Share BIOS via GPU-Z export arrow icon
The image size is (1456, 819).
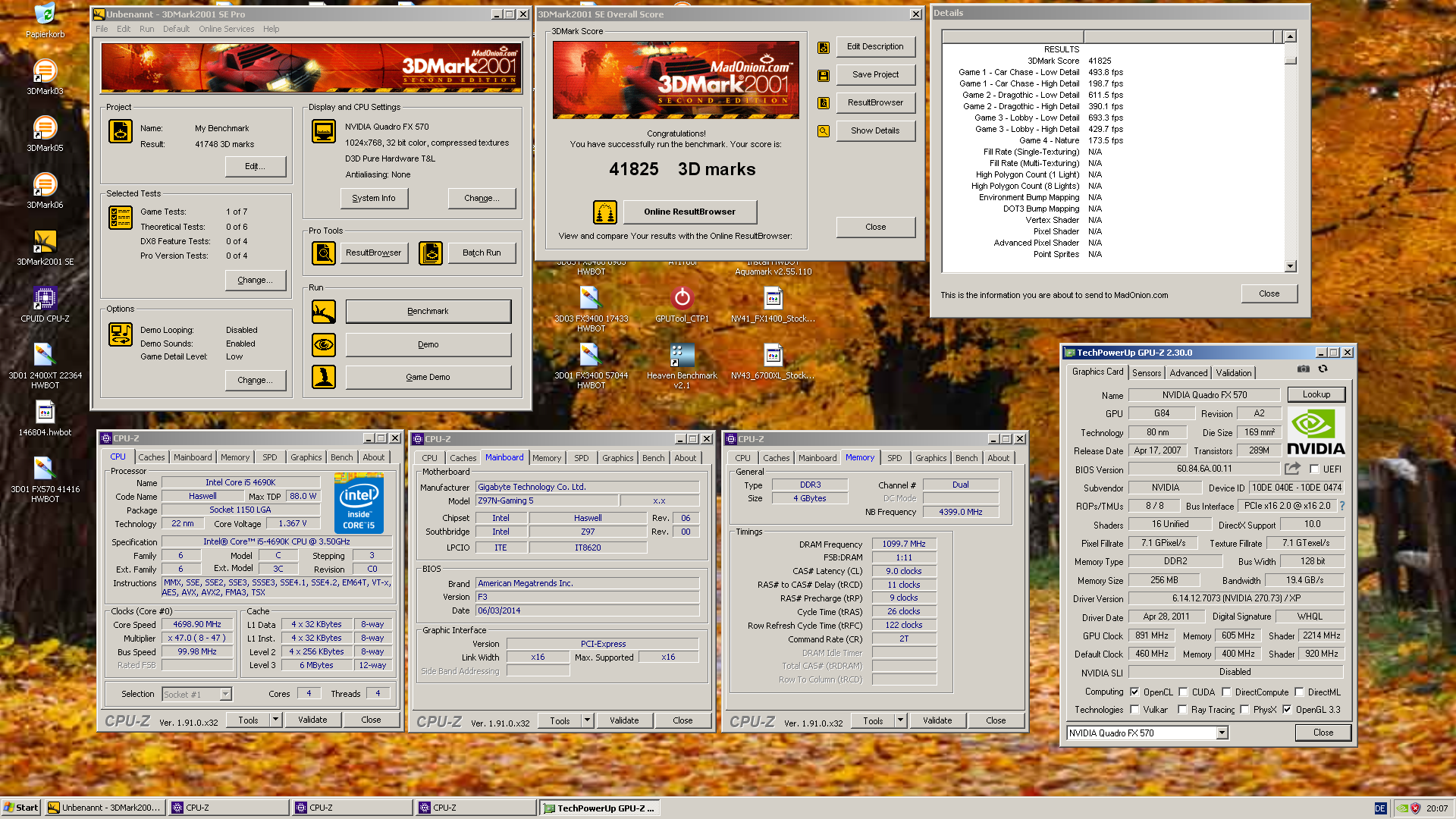tap(1293, 469)
